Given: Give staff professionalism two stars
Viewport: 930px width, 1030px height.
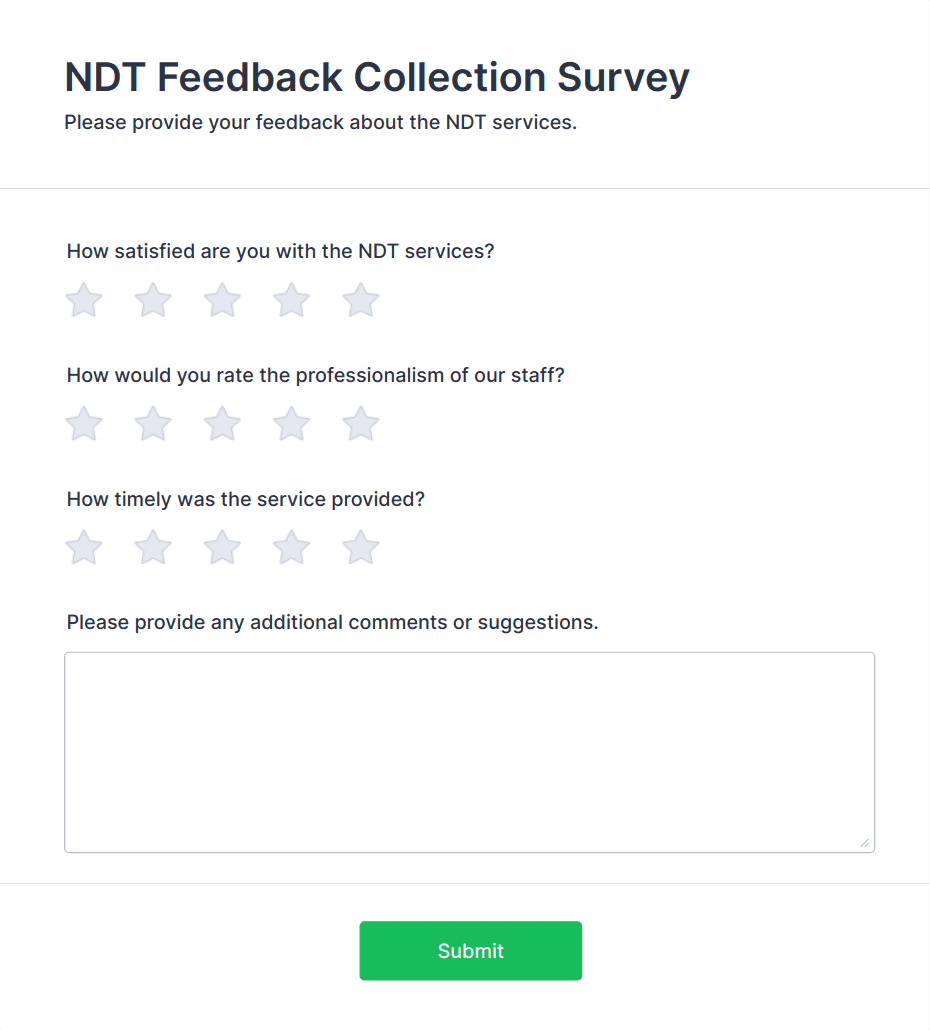Looking at the screenshot, I should [x=153, y=424].
